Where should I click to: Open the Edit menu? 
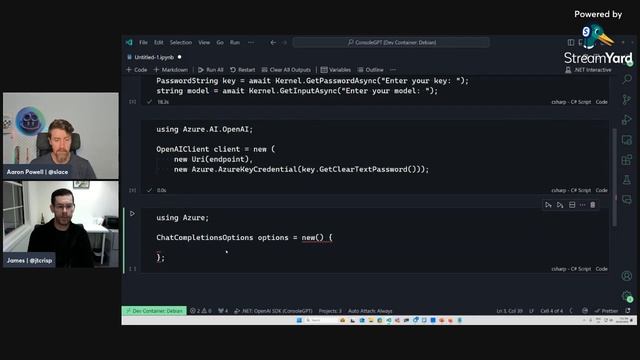[x=158, y=42]
